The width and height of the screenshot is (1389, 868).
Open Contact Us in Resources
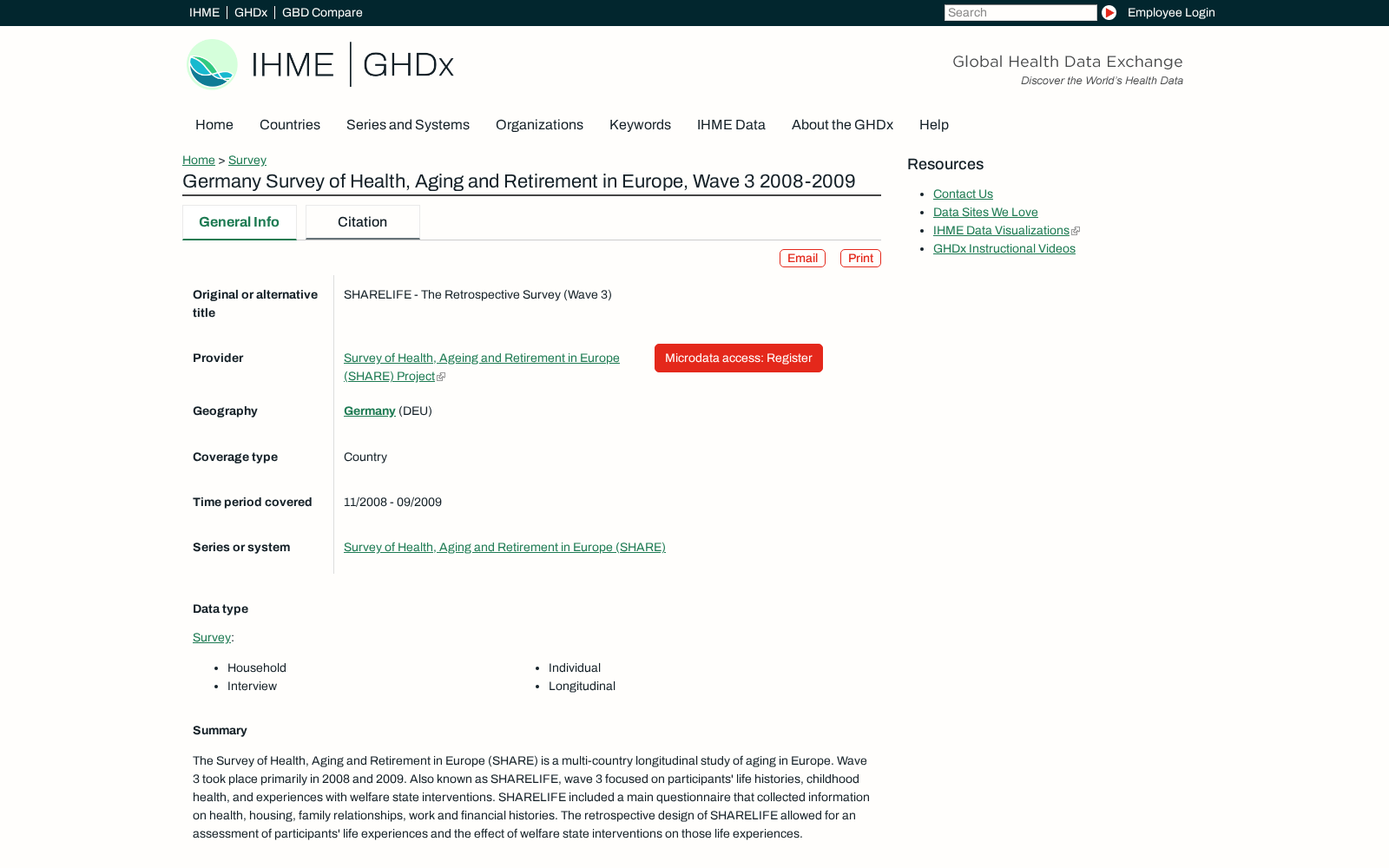(x=963, y=194)
